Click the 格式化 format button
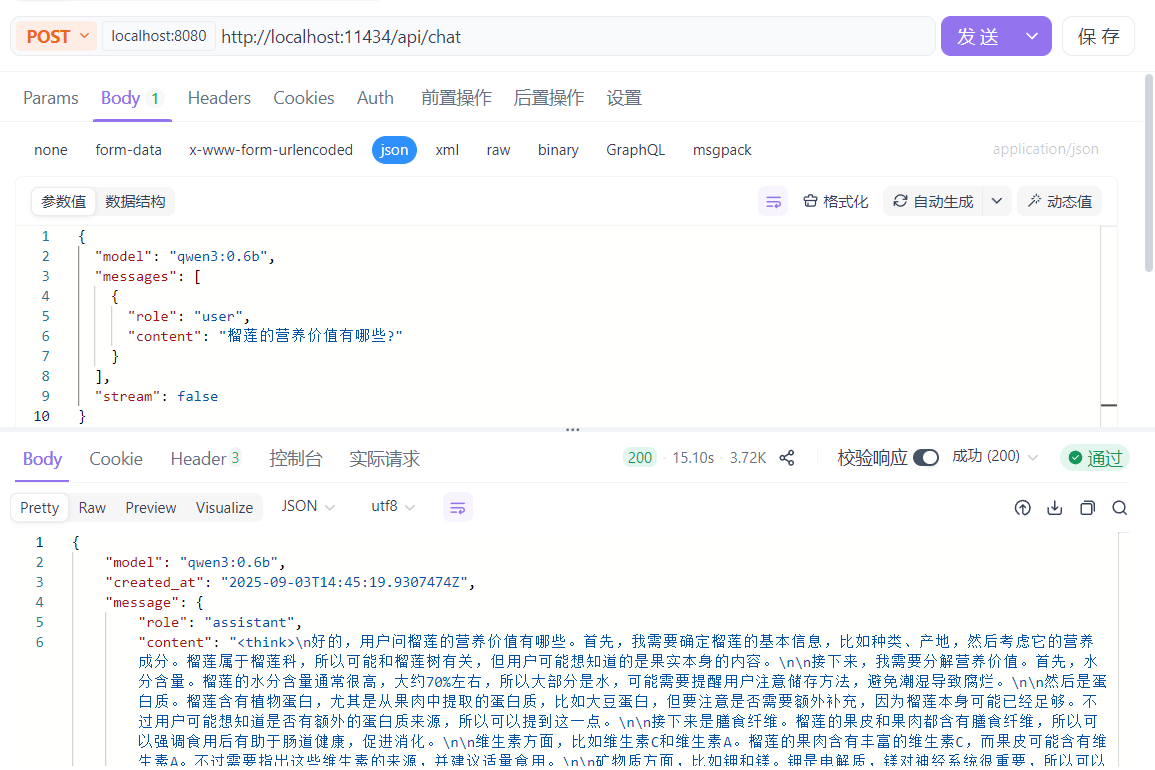Screen dimensions: 1155x770 pos(836,202)
